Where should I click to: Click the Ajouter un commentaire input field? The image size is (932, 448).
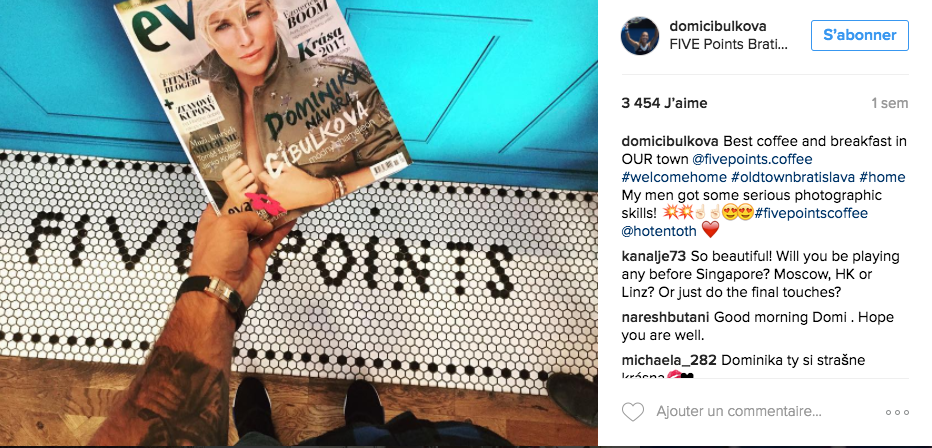point(739,411)
